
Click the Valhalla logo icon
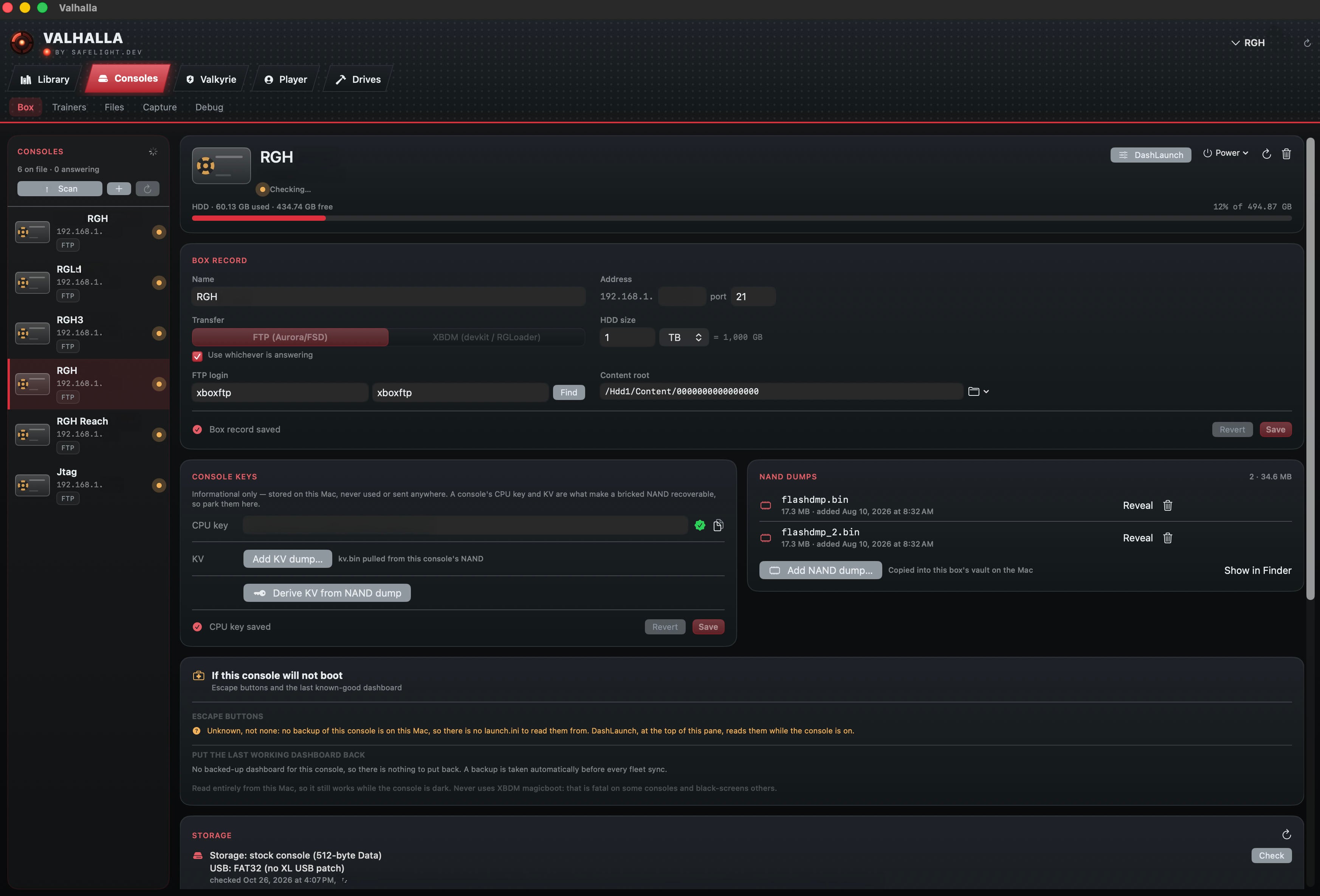click(22, 43)
